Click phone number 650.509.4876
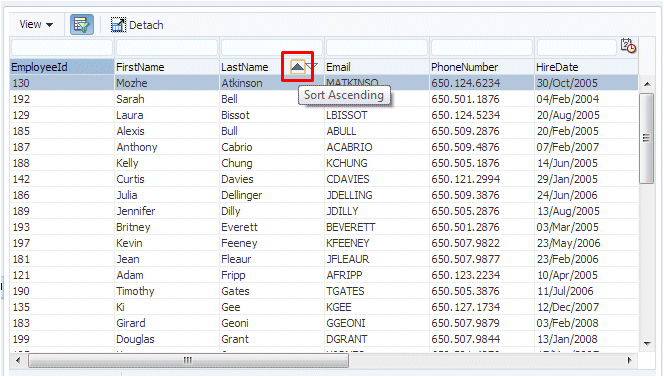The height and width of the screenshot is (377, 664). coord(465,147)
